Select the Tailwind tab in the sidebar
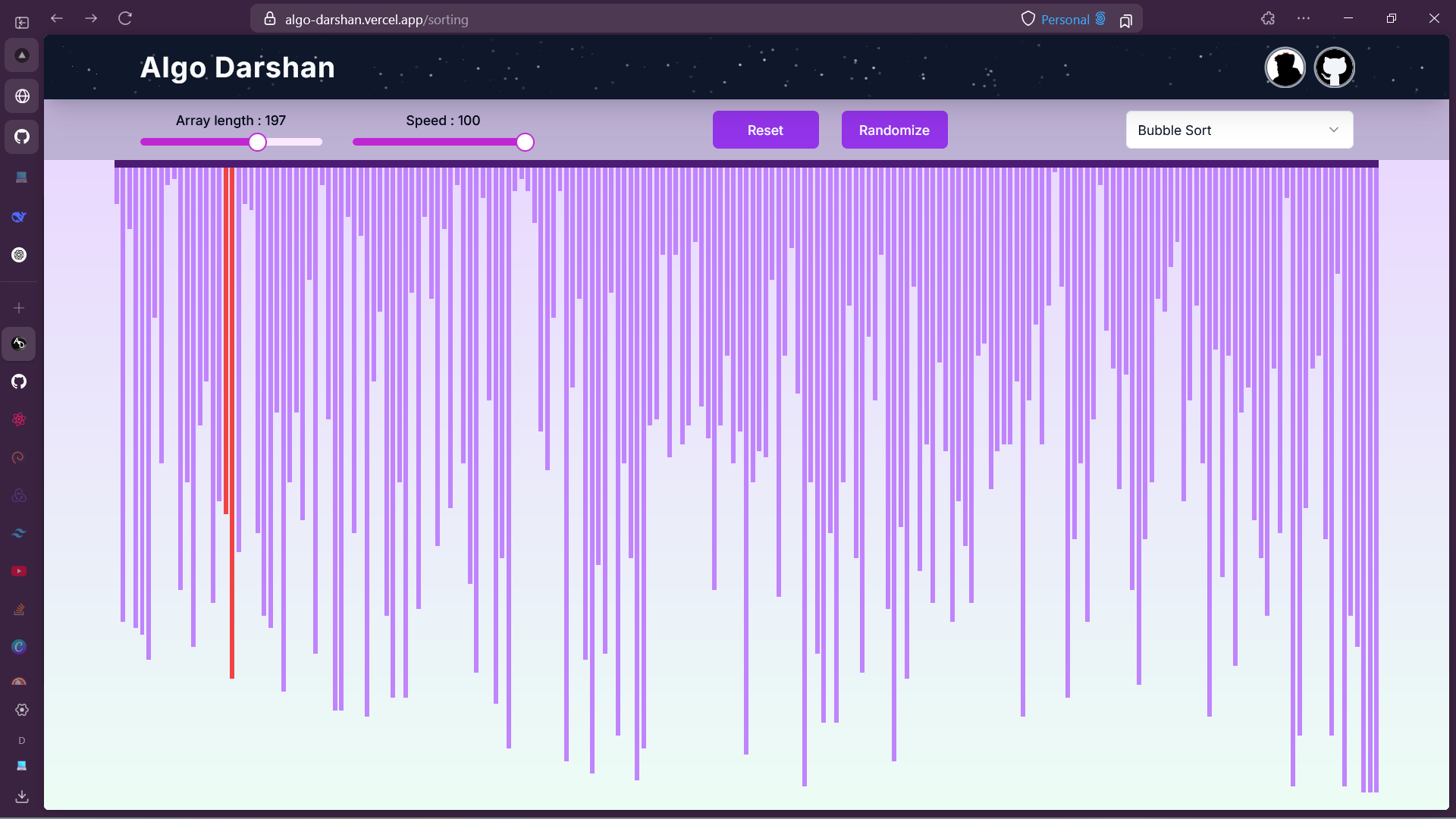Image resolution: width=1456 pixels, height=819 pixels. [18, 532]
